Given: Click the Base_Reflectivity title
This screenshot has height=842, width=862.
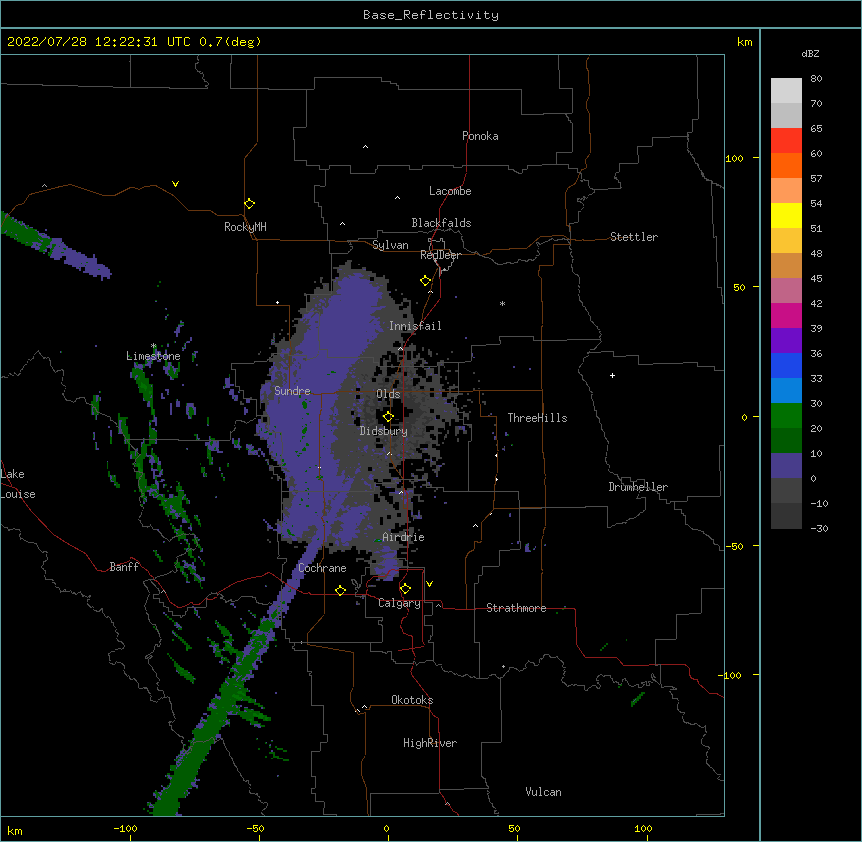Looking at the screenshot, I should tap(431, 15).
